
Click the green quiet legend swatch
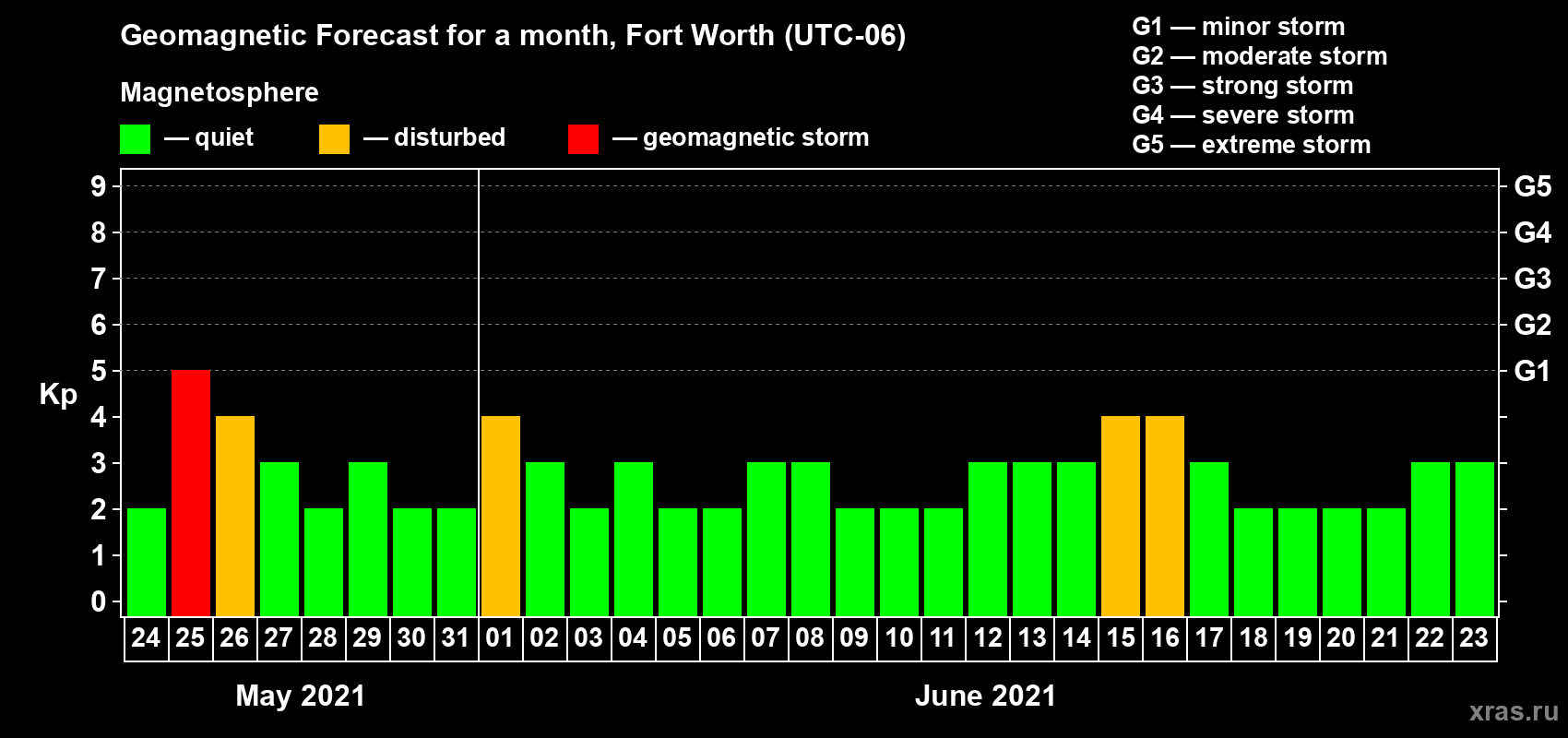click(136, 139)
